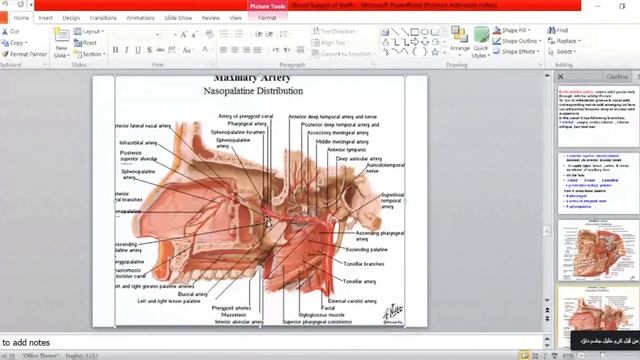Click the Increase List Level indent icon

[x=270, y=35]
